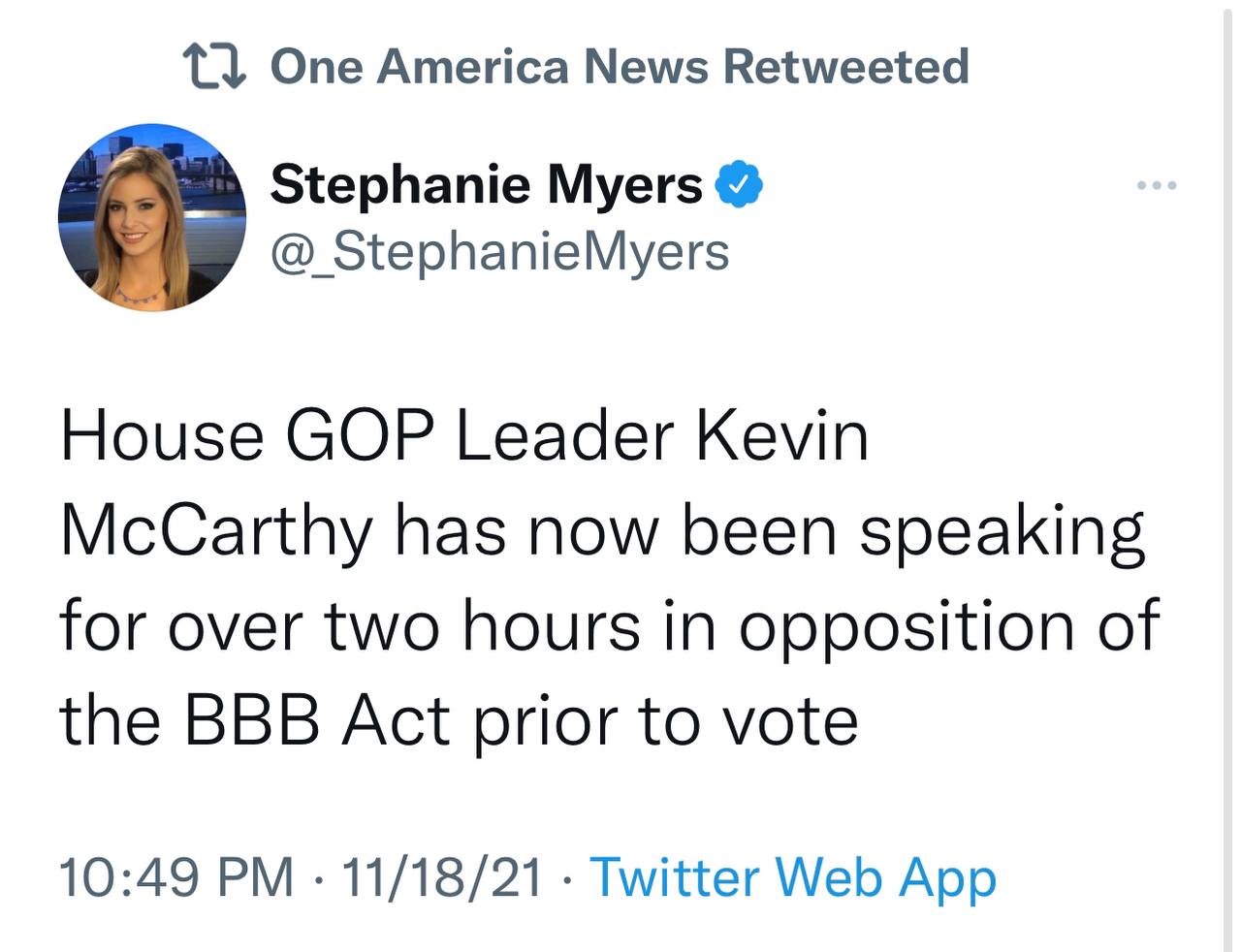
Task: Click "two hours" in the tweet text
Action: (482, 627)
